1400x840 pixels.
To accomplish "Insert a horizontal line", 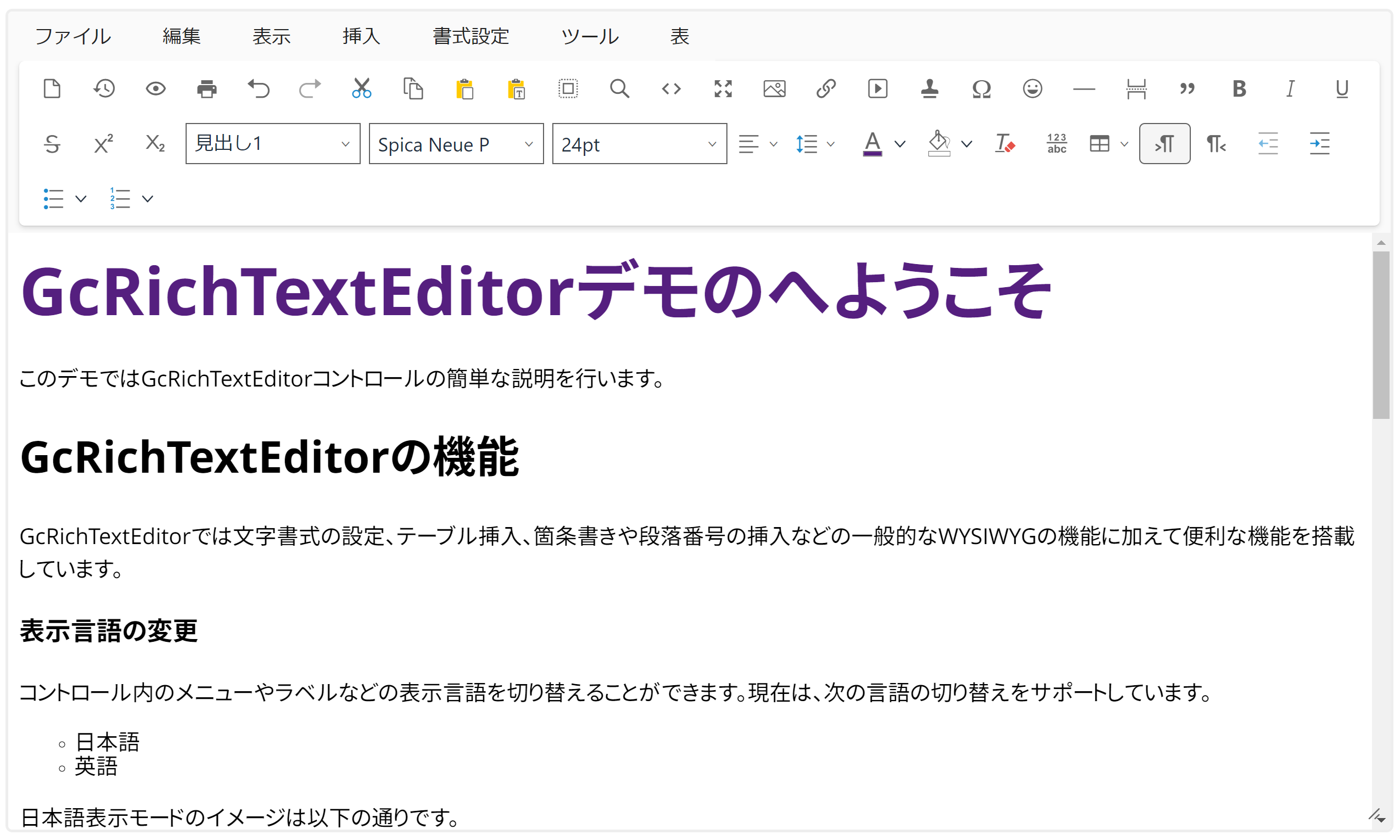I will (1084, 89).
